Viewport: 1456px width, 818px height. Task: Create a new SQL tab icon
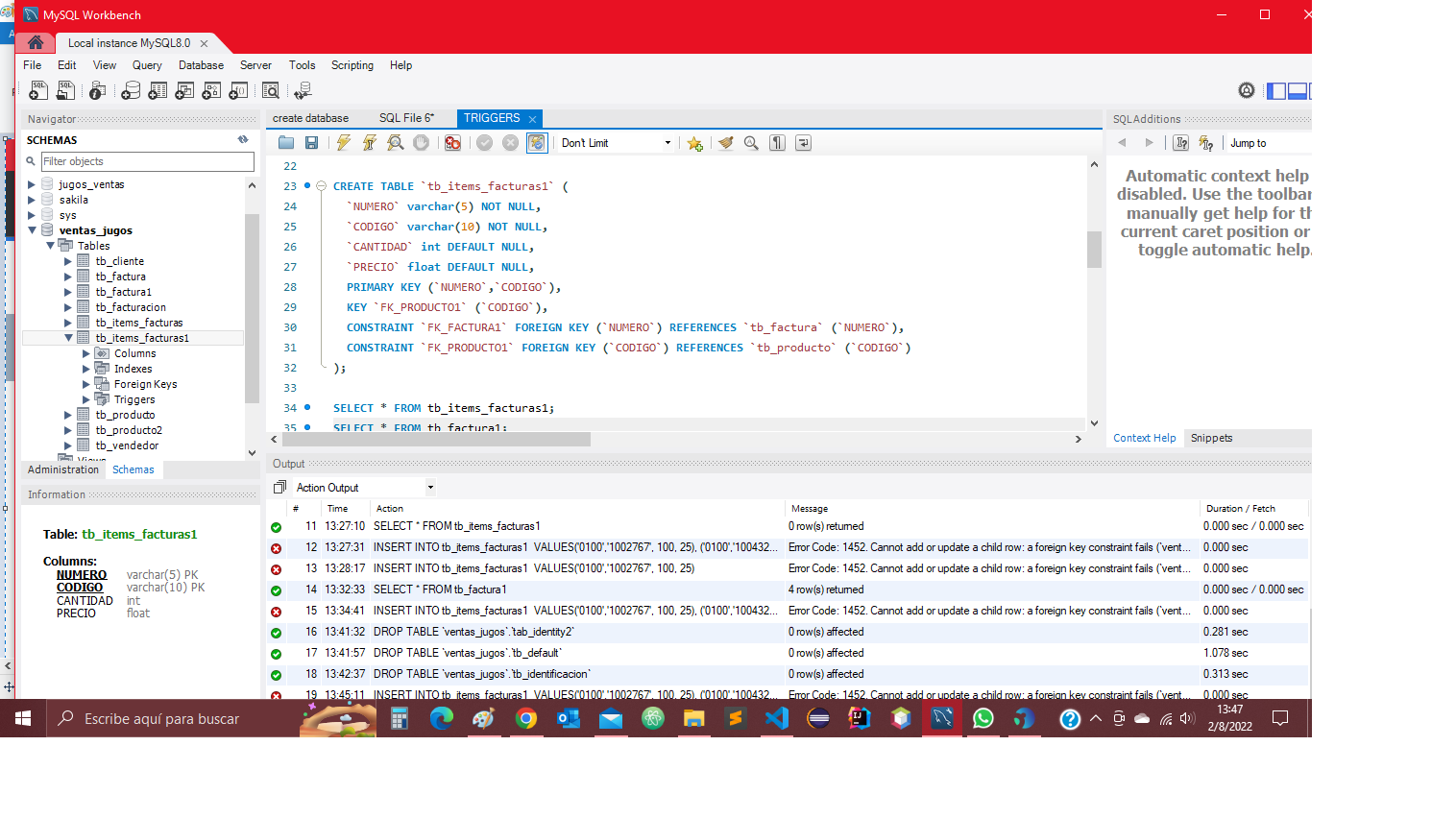pyautogui.click(x=38, y=90)
